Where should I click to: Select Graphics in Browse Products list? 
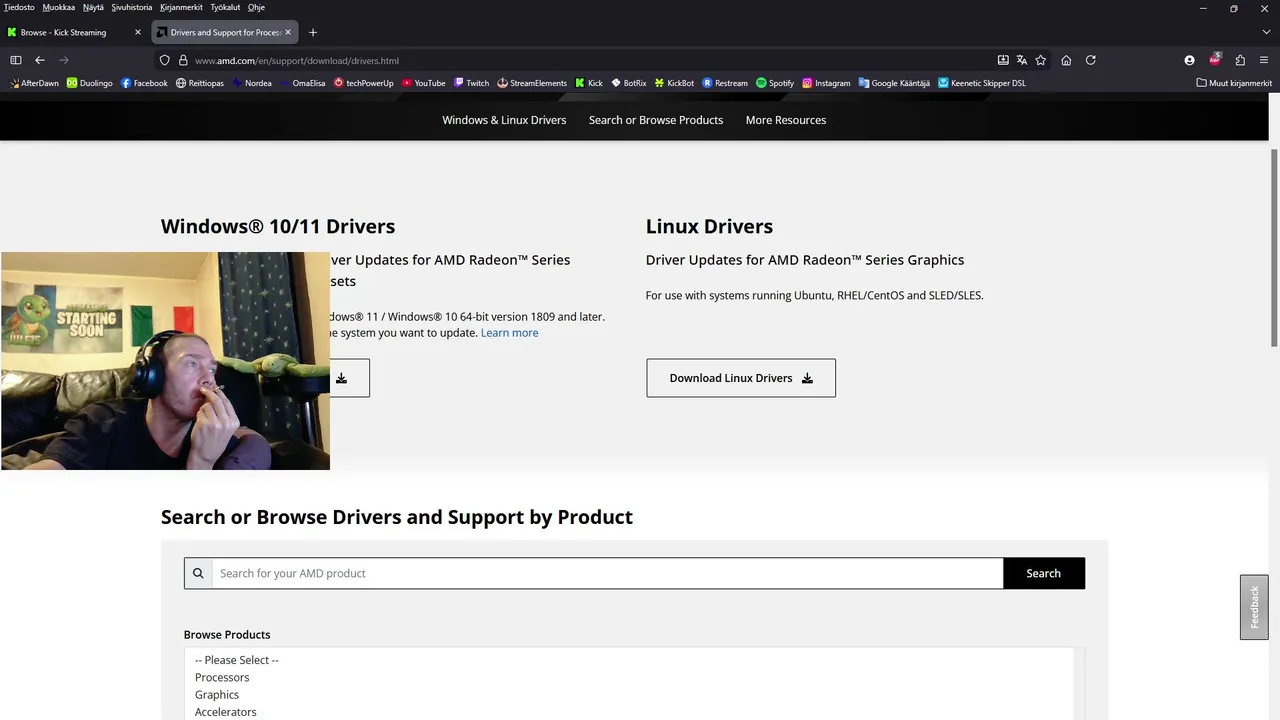click(629, 694)
